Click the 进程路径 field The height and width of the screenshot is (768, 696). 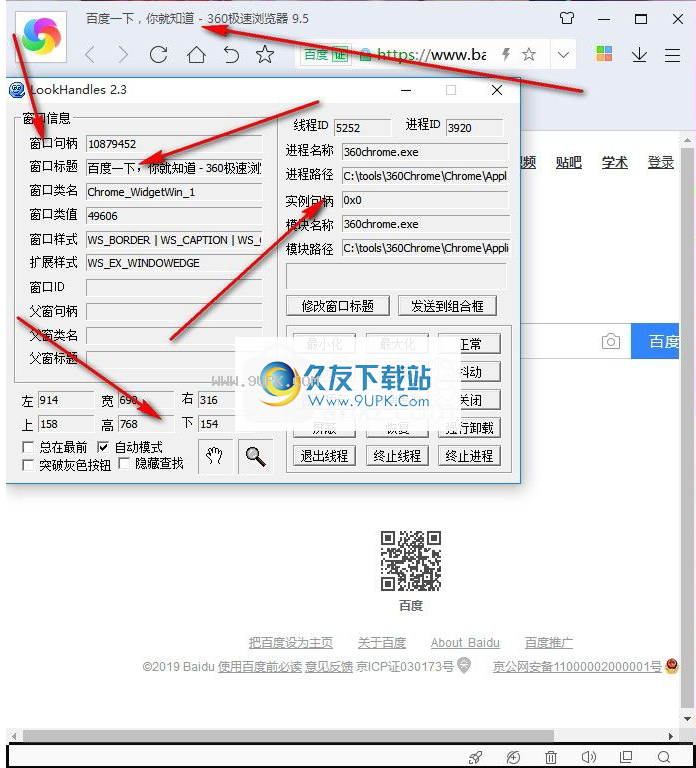(425, 176)
